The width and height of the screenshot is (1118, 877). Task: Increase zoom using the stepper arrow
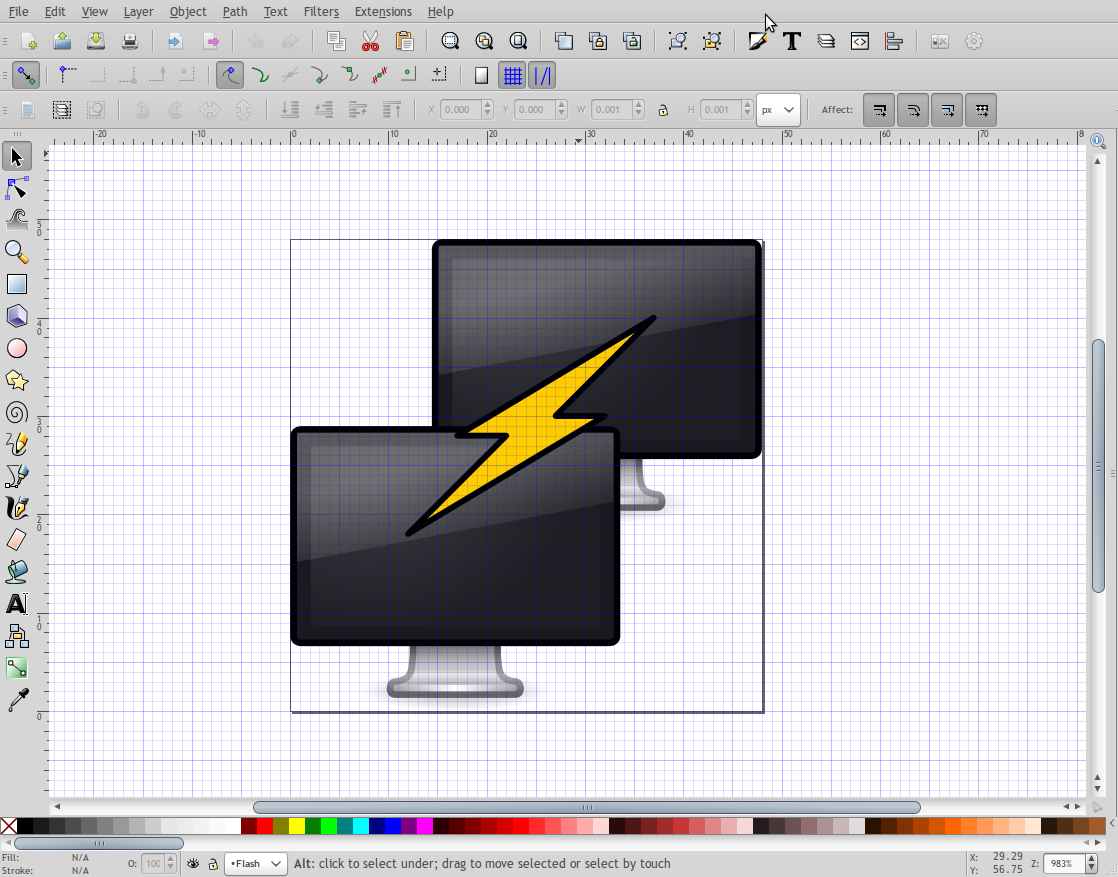pos(1092,858)
